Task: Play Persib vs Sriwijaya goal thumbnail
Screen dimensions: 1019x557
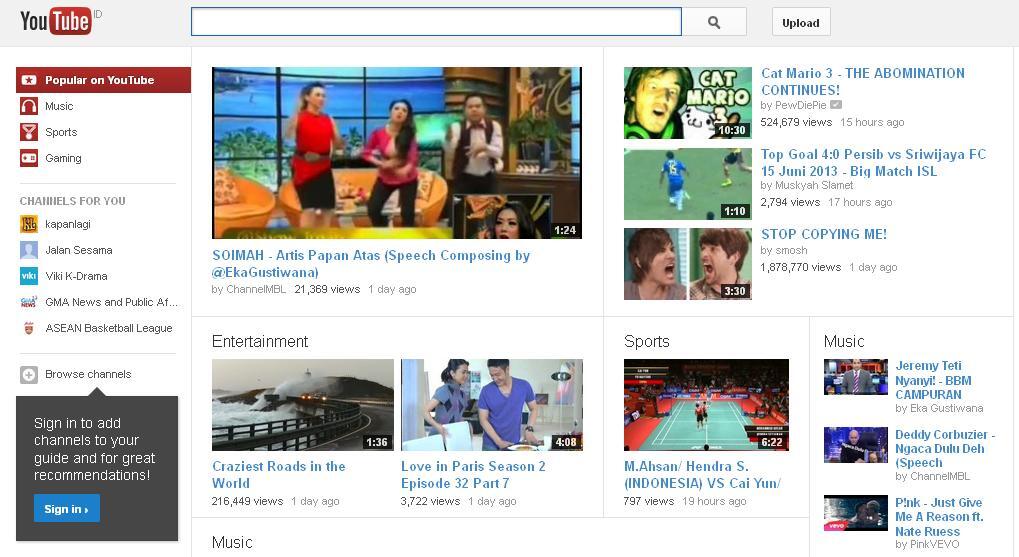Action: tap(688, 184)
